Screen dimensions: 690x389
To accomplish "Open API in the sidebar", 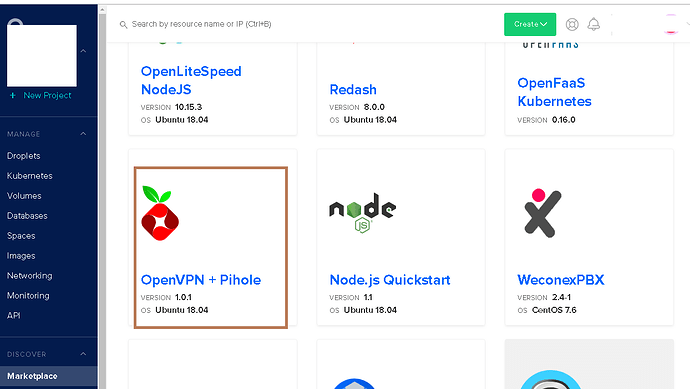I will [x=13, y=316].
